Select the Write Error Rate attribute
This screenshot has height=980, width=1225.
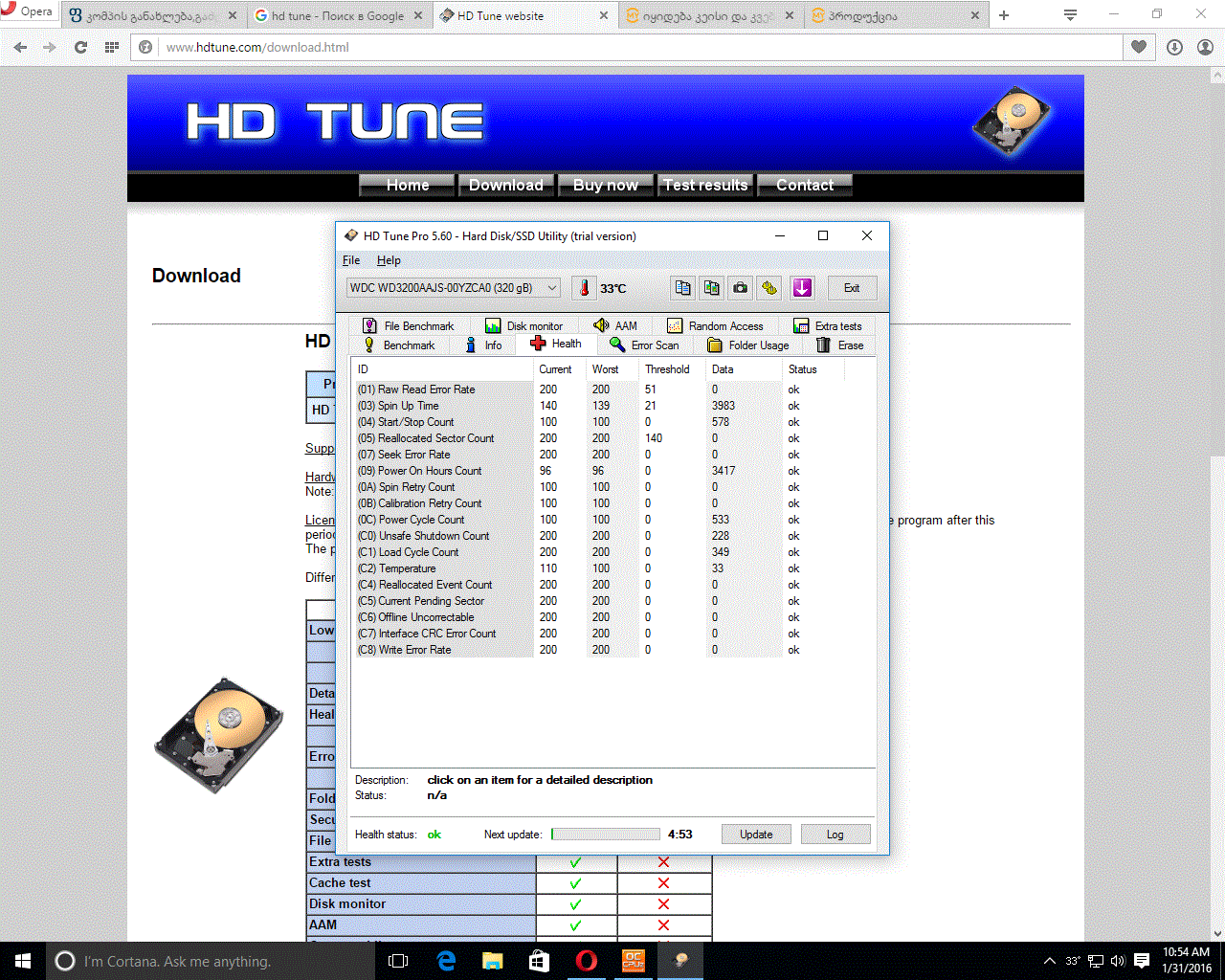point(598,650)
